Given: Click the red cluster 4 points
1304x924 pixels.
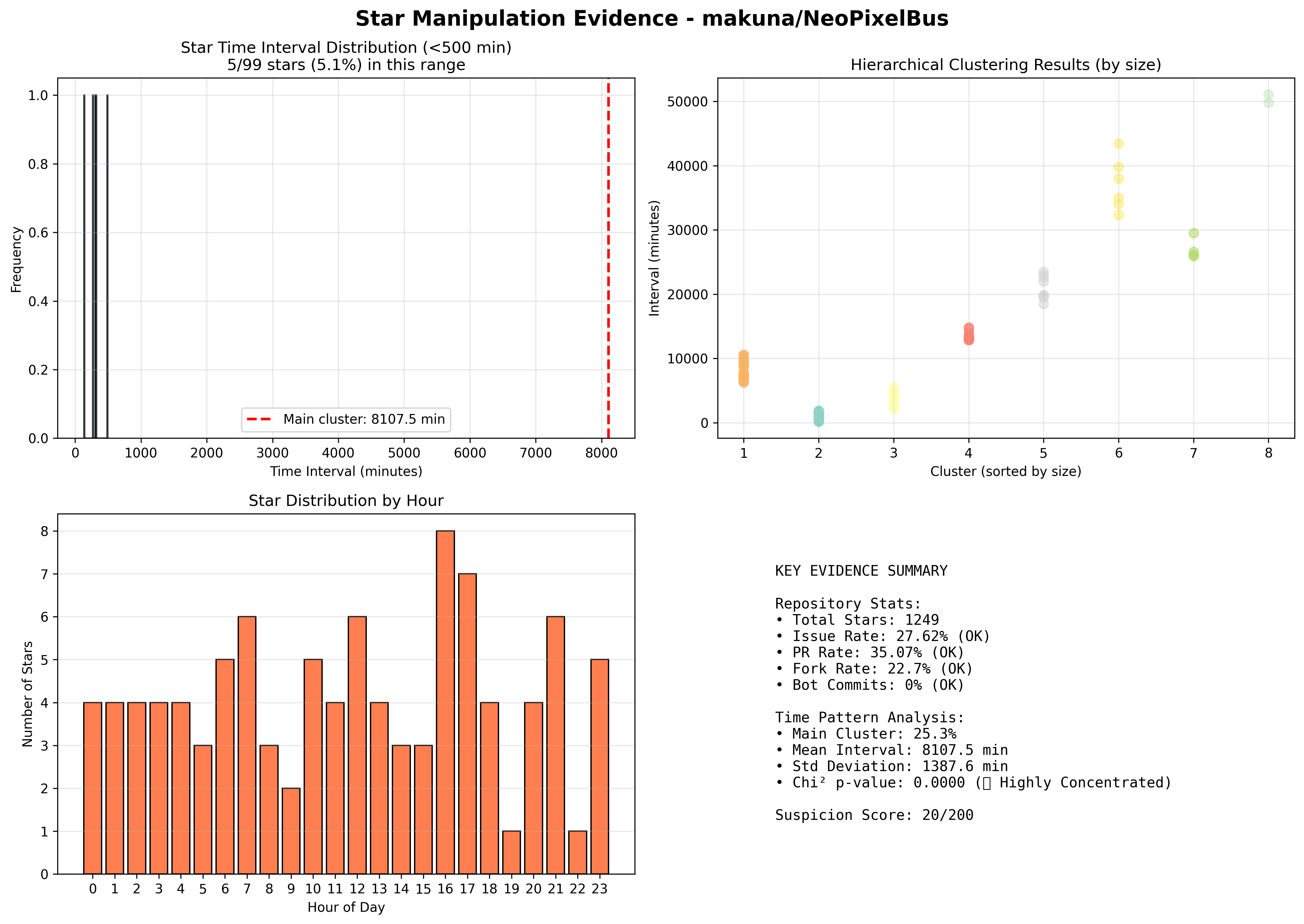Looking at the screenshot, I should coord(968,334).
